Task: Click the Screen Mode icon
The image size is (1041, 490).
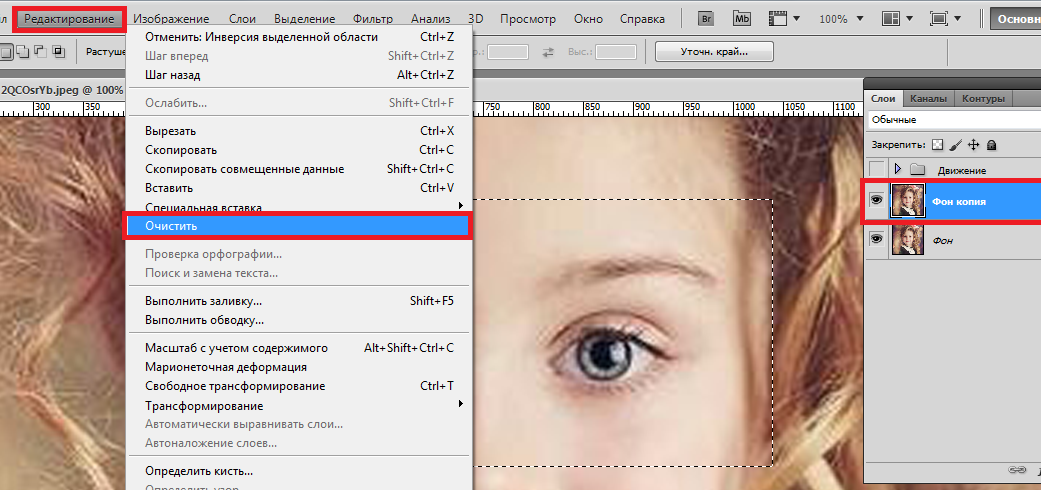Action: coord(939,19)
